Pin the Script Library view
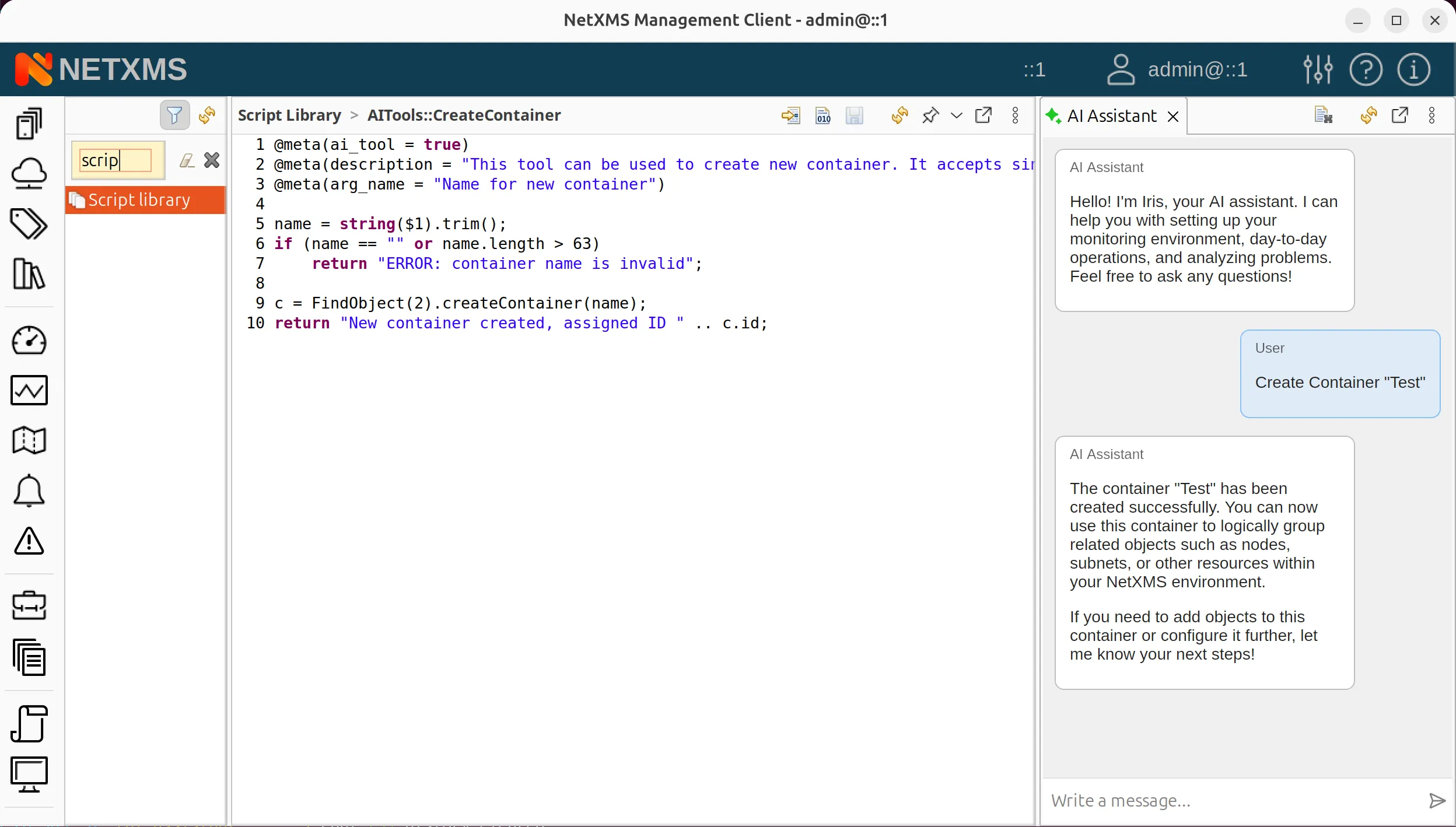1456x827 pixels. click(929, 115)
